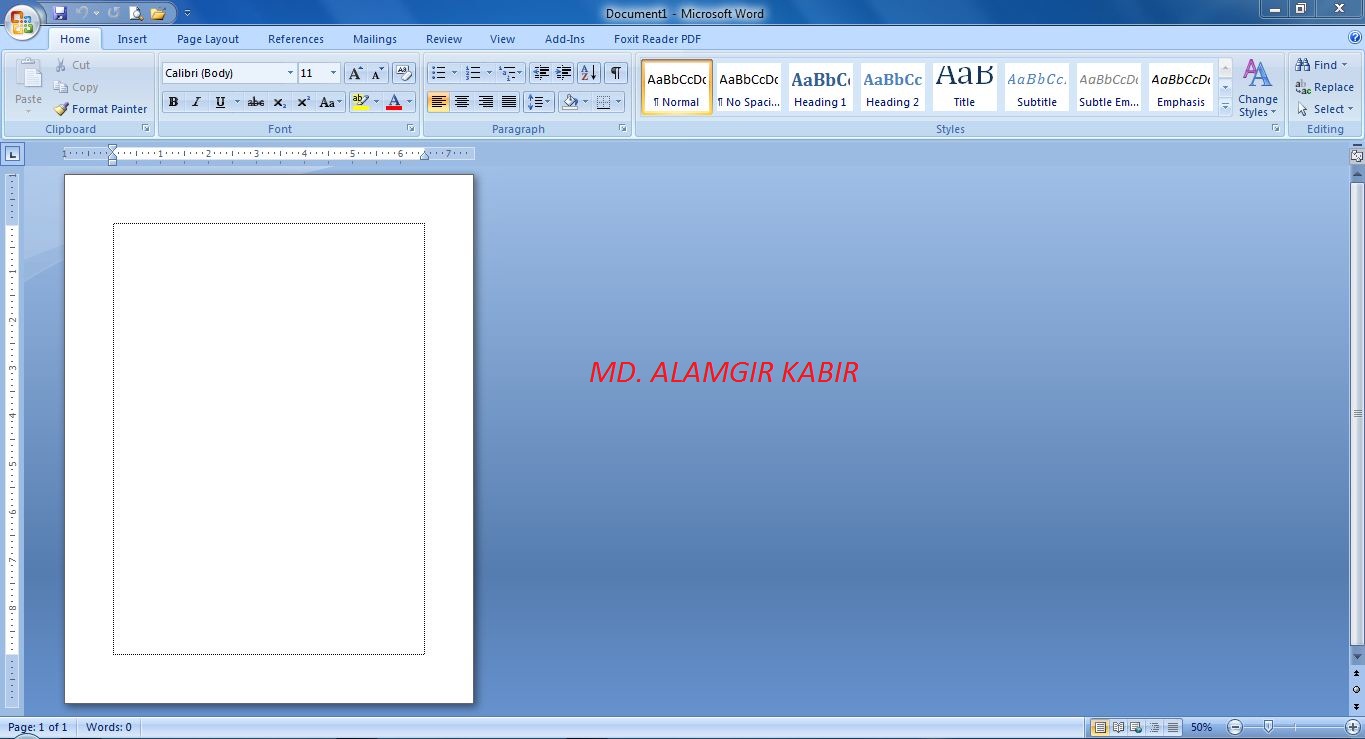The image size is (1365, 739).
Task: Switch to the References tab
Action: tap(296, 39)
